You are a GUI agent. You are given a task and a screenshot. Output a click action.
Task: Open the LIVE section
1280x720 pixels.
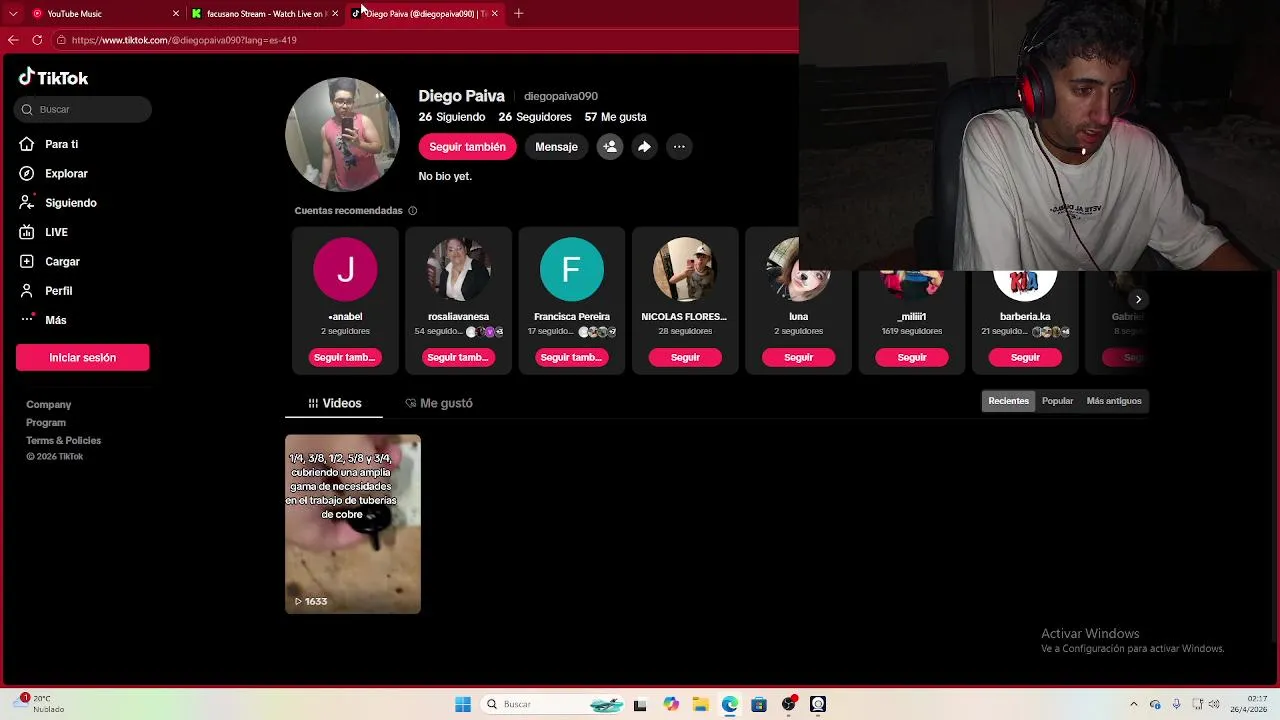56,232
